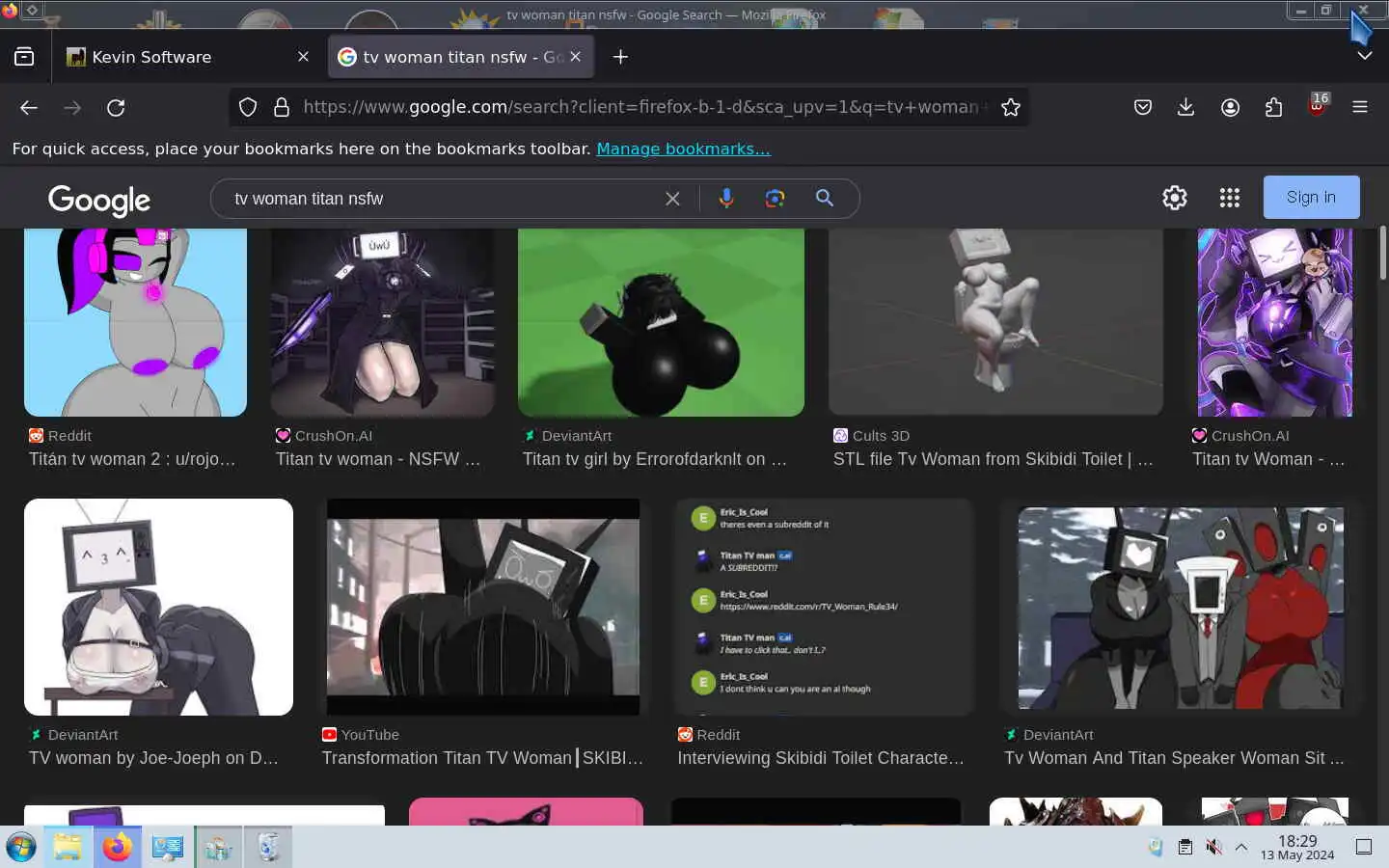The height and width of the screenshot is (868, 1389).
Task: Open Google Lens image search icon
Action: pos(775,198)
